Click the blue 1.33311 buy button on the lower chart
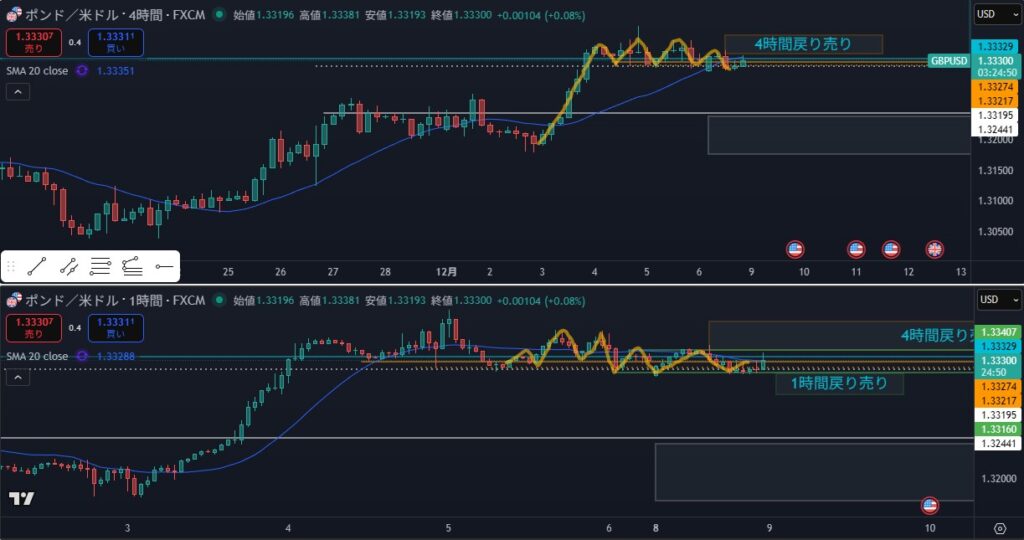This screenshot has width=1024, height=540. tap(115, 327)
